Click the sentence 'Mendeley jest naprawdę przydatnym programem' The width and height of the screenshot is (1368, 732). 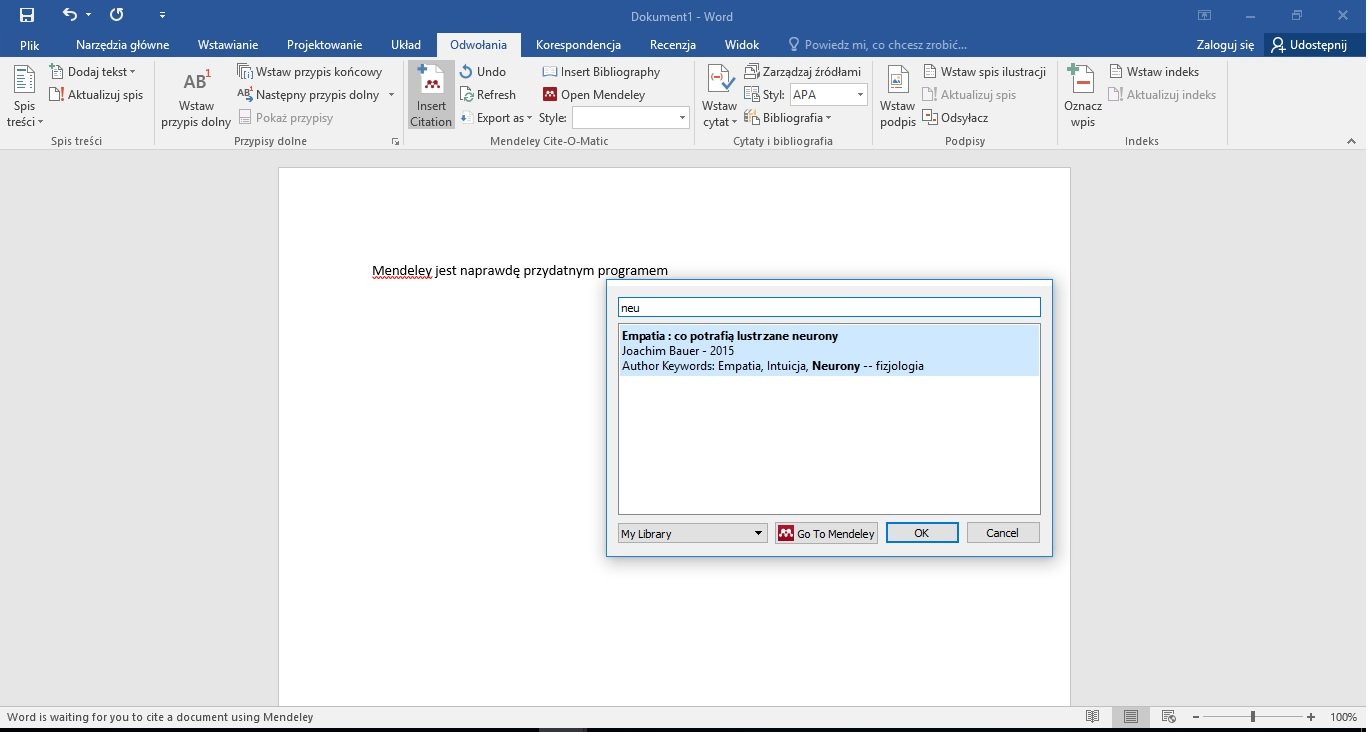[520, 271]
